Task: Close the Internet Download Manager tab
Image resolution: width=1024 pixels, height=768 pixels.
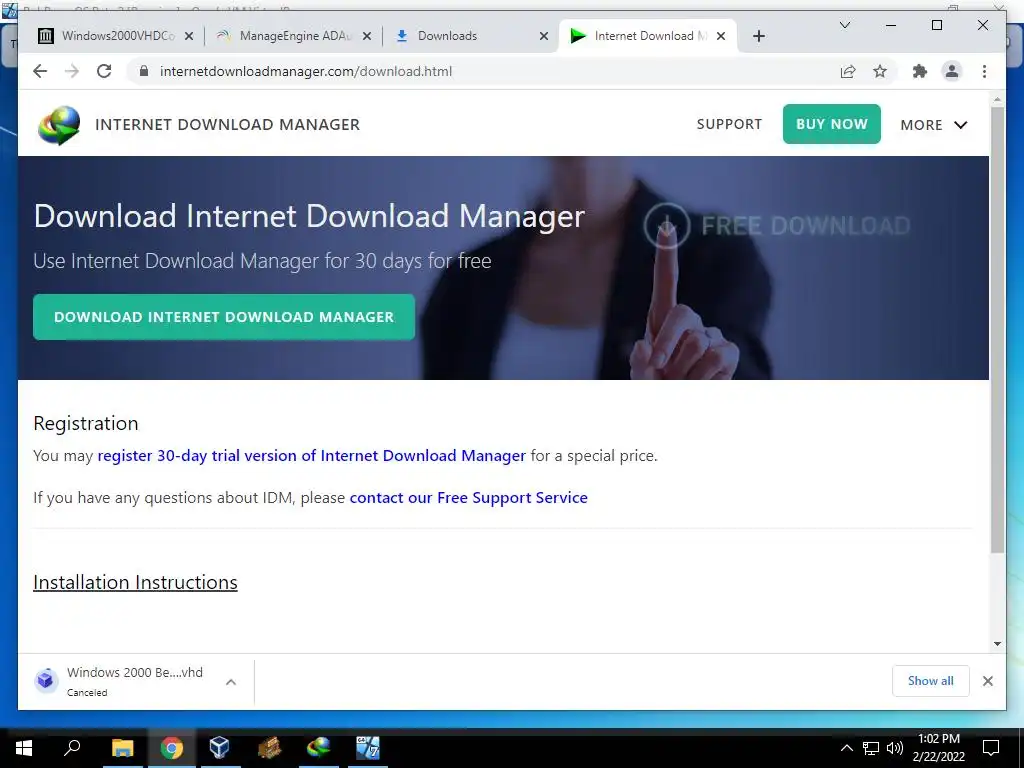Action: [x=721, y=36]
